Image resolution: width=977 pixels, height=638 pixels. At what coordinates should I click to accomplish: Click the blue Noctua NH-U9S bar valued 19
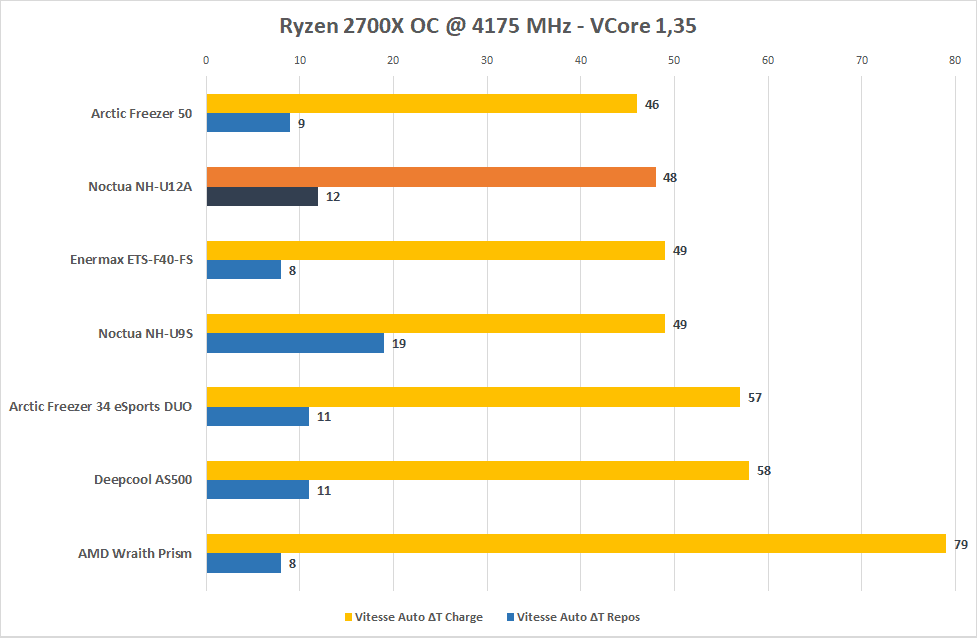tap(295, 343)
